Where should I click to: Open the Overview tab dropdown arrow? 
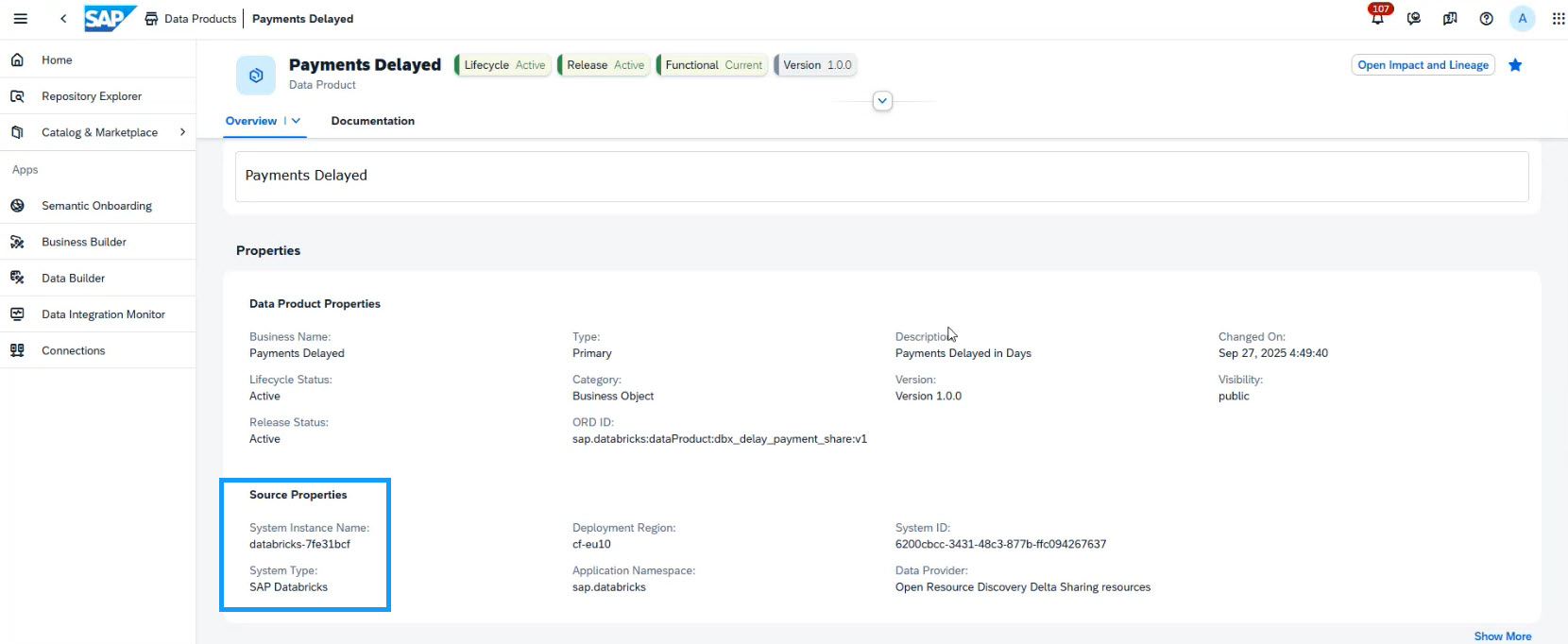[x=296, y=121]
